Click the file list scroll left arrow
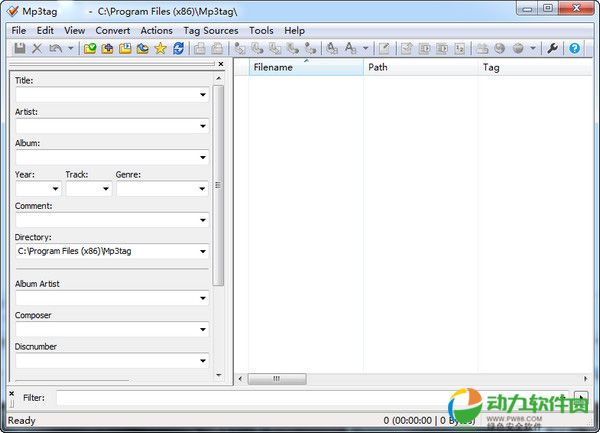Image resolution: width=600 pixels, height=433 pixels. (240, 379)
